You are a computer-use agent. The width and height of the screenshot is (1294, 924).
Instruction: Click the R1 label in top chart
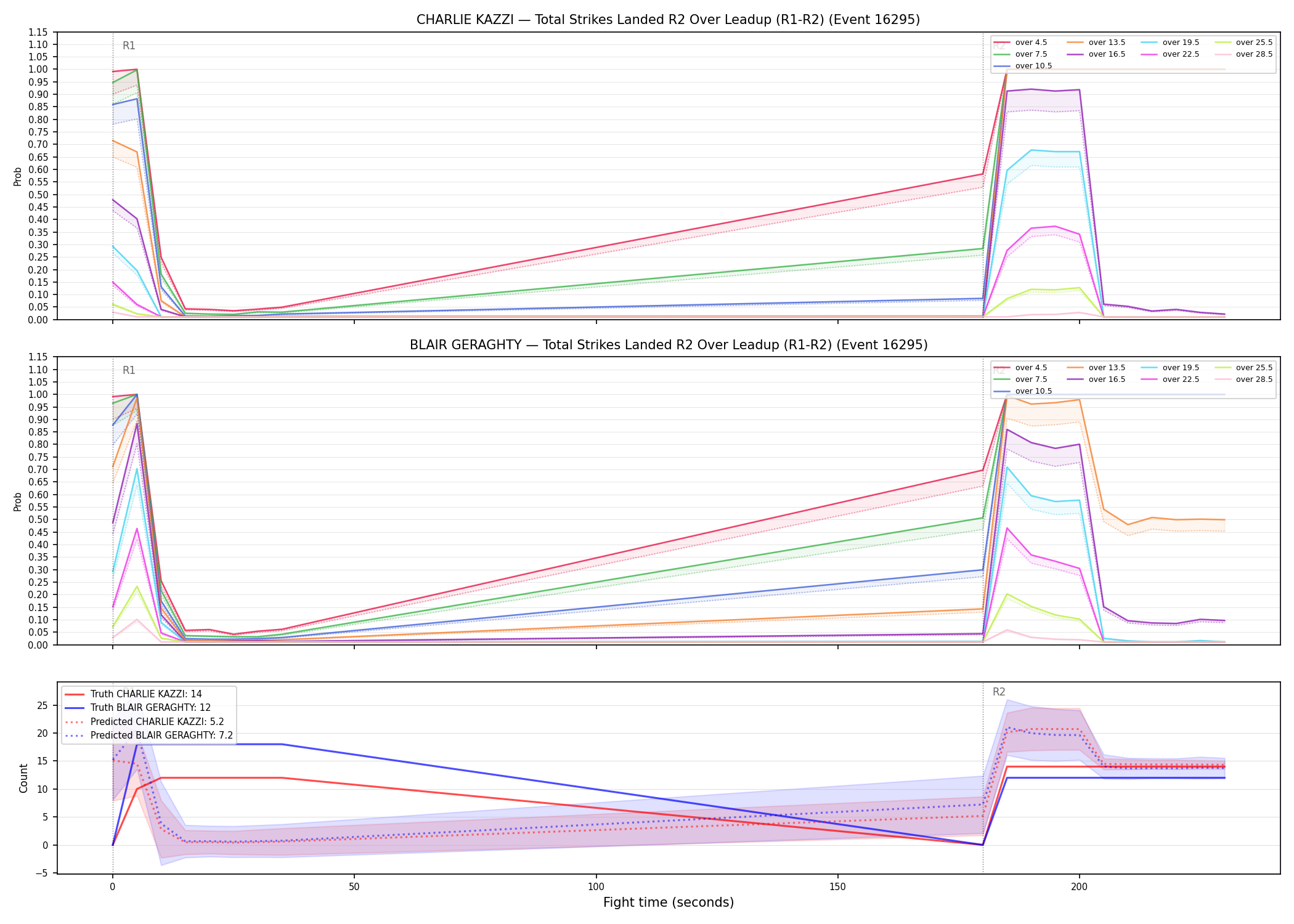(129, 46)
